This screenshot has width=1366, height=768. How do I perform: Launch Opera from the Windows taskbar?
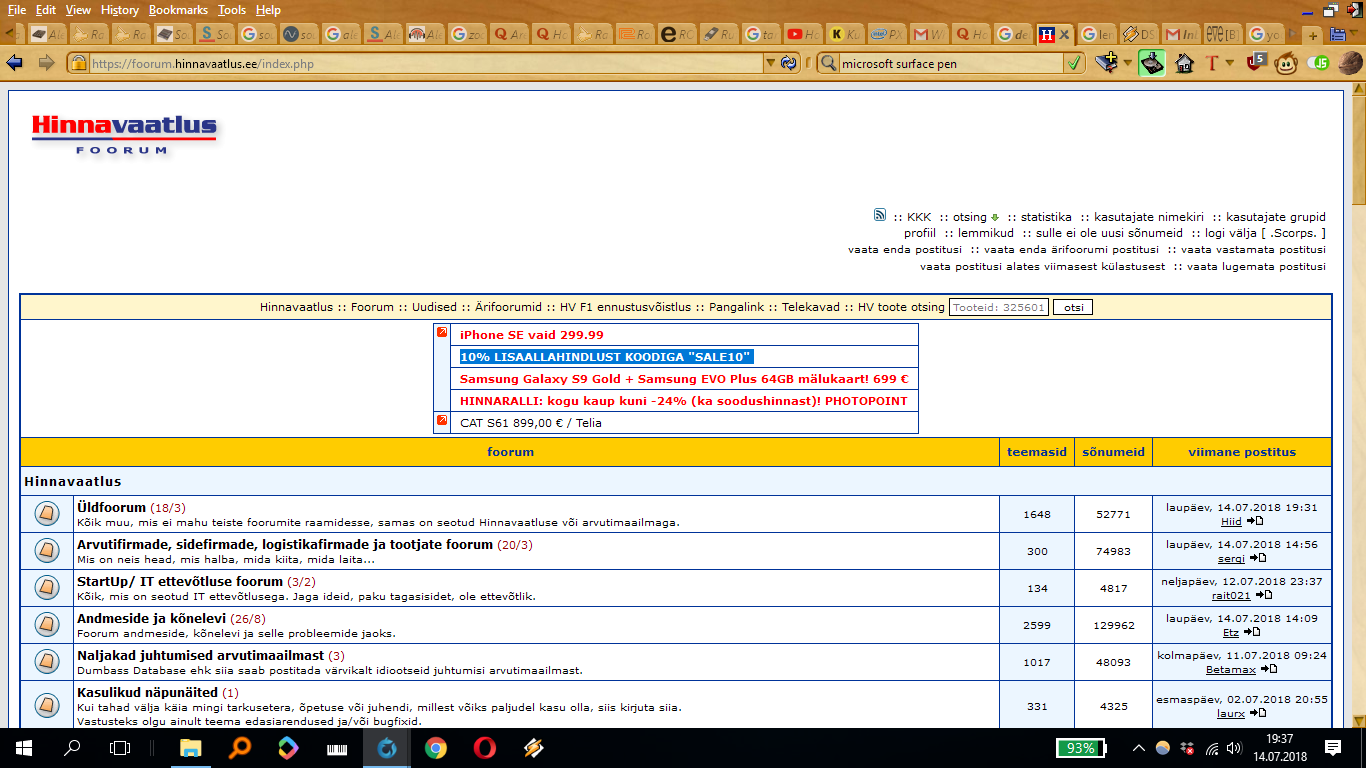tap(484, 748)
